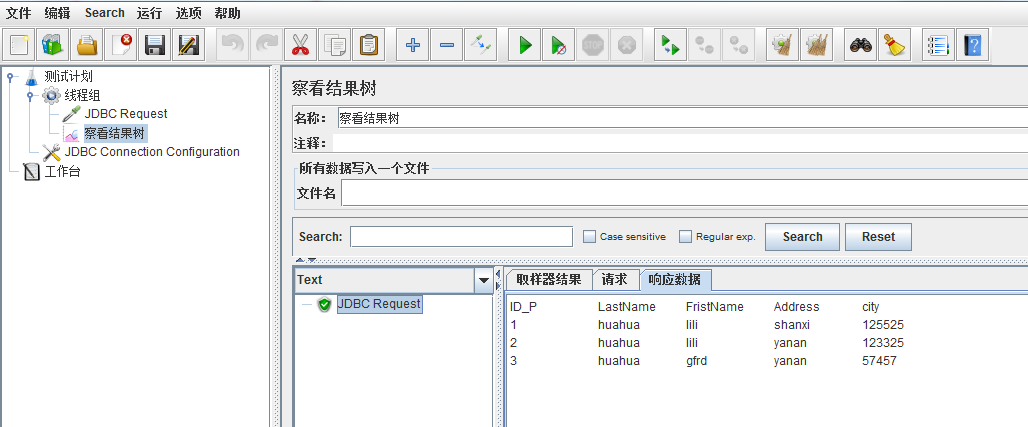Click the Clear All double broom icon
Screen dimensions: 1028x427
click(816, 45)
